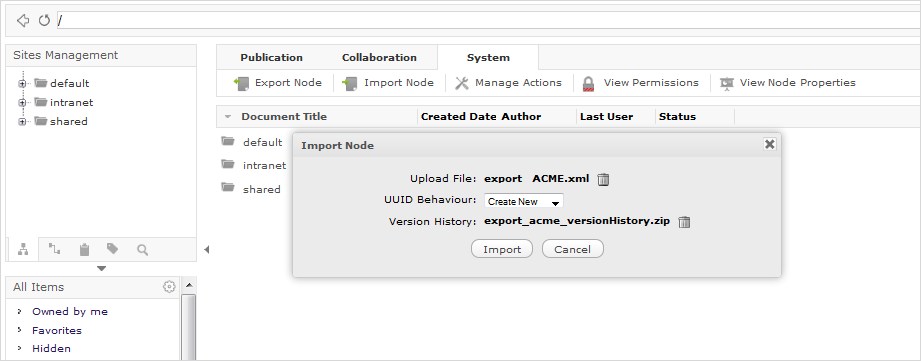Click the address path input field
Screen dimensions: 921x361
click(x=489, y=21)
